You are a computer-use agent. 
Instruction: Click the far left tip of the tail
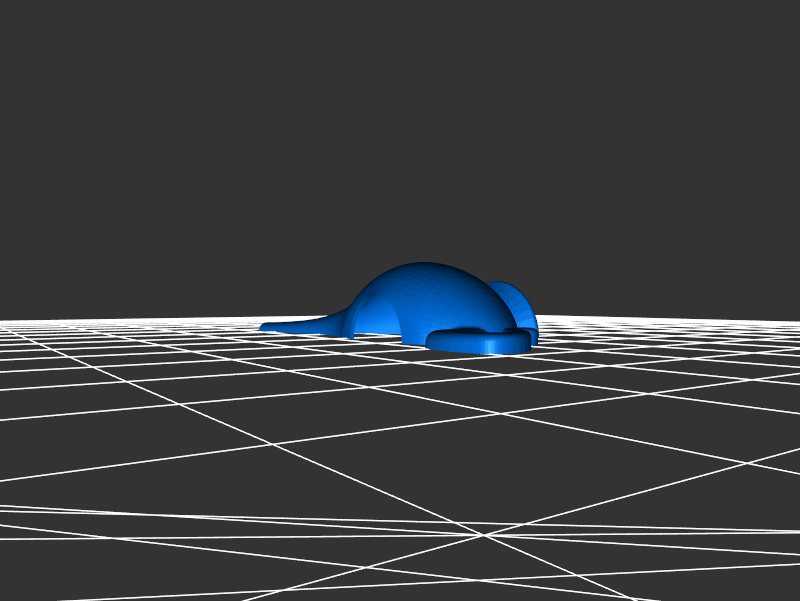click(x=264, y=327)
